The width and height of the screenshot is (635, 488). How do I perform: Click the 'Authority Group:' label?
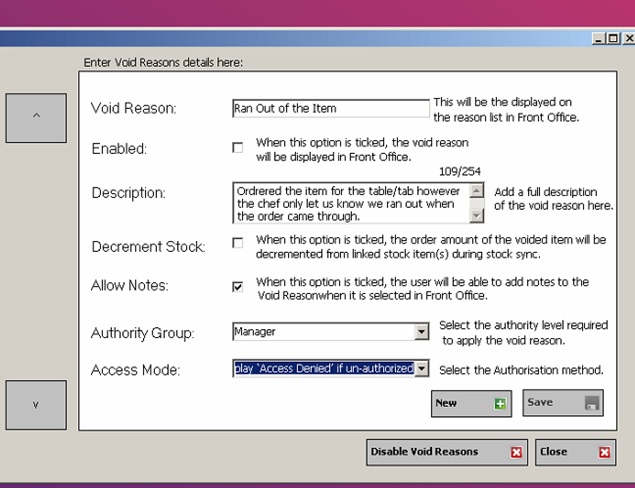click(x=143, y=333)
